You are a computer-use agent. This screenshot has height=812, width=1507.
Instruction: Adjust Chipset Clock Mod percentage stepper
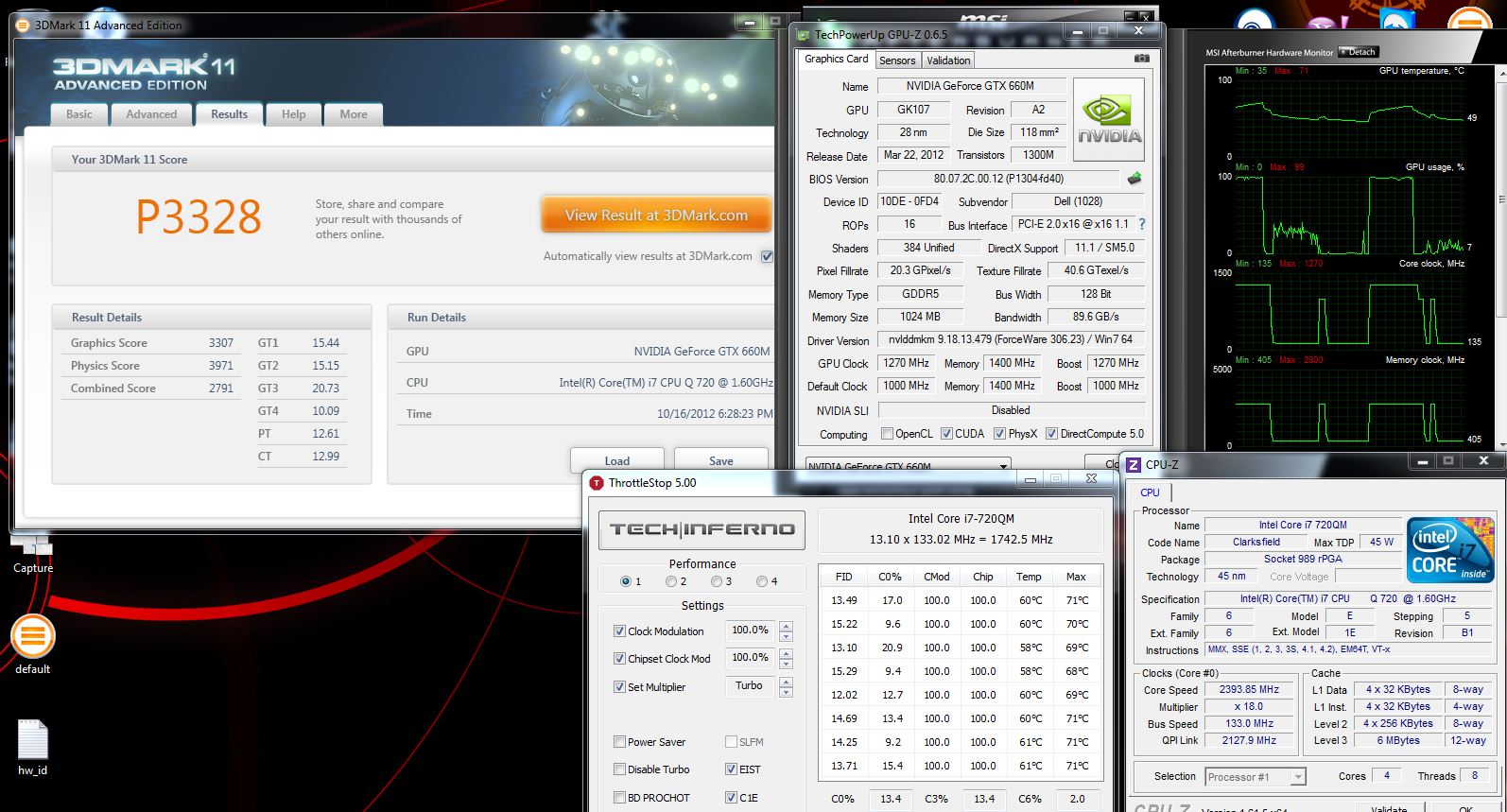(786, 658)
